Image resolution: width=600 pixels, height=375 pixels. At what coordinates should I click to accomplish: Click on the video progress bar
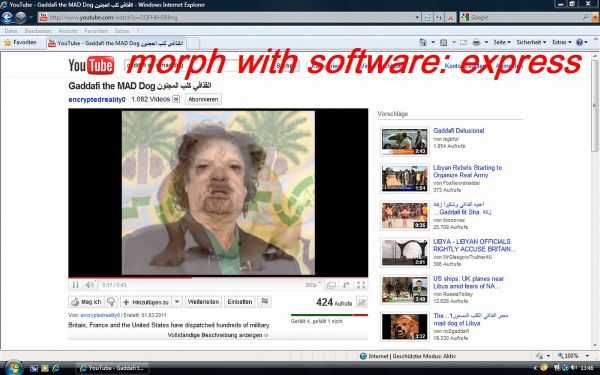pyautogui.click(x=218, y=278)
